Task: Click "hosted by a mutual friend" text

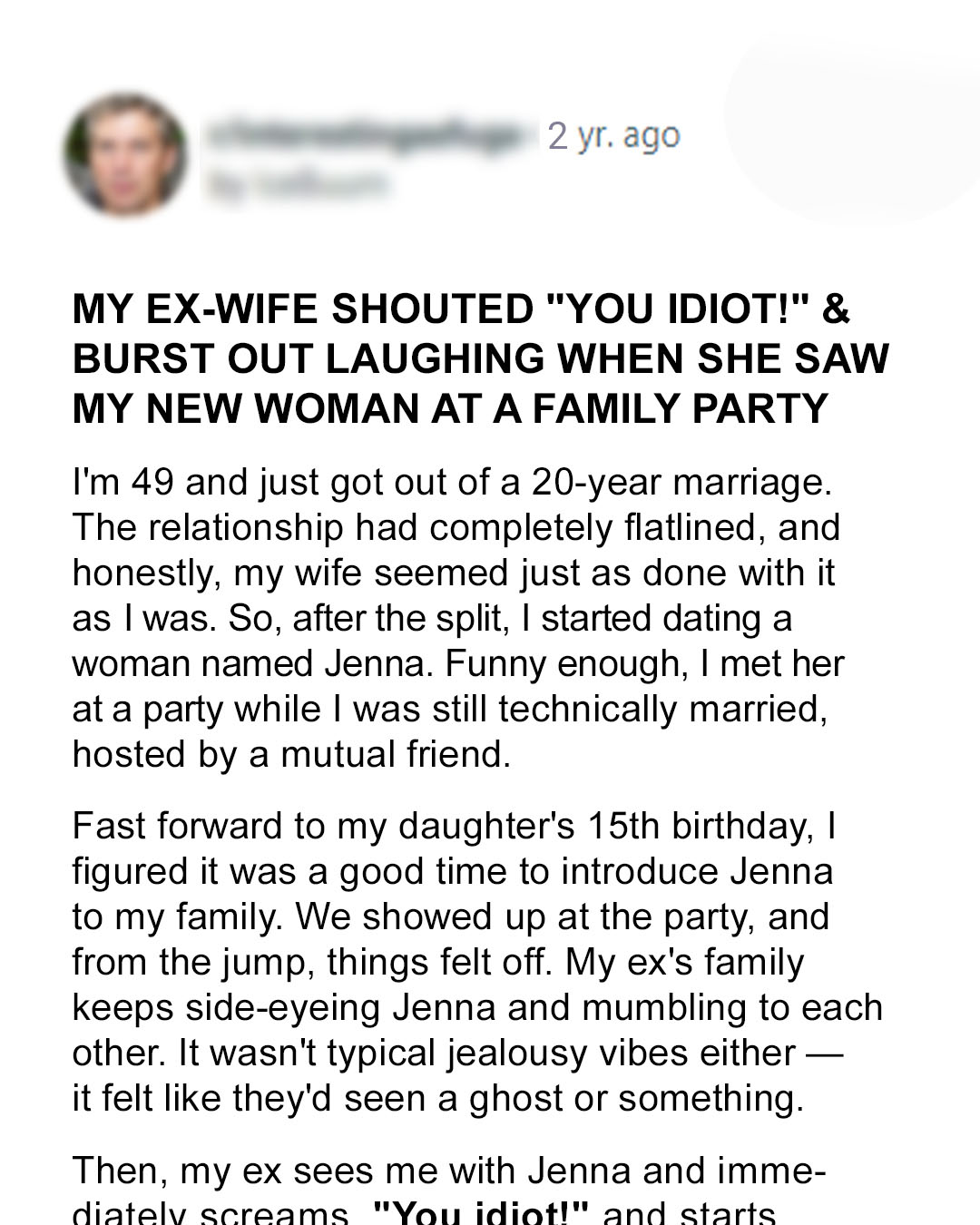Action: click(291, 754)
